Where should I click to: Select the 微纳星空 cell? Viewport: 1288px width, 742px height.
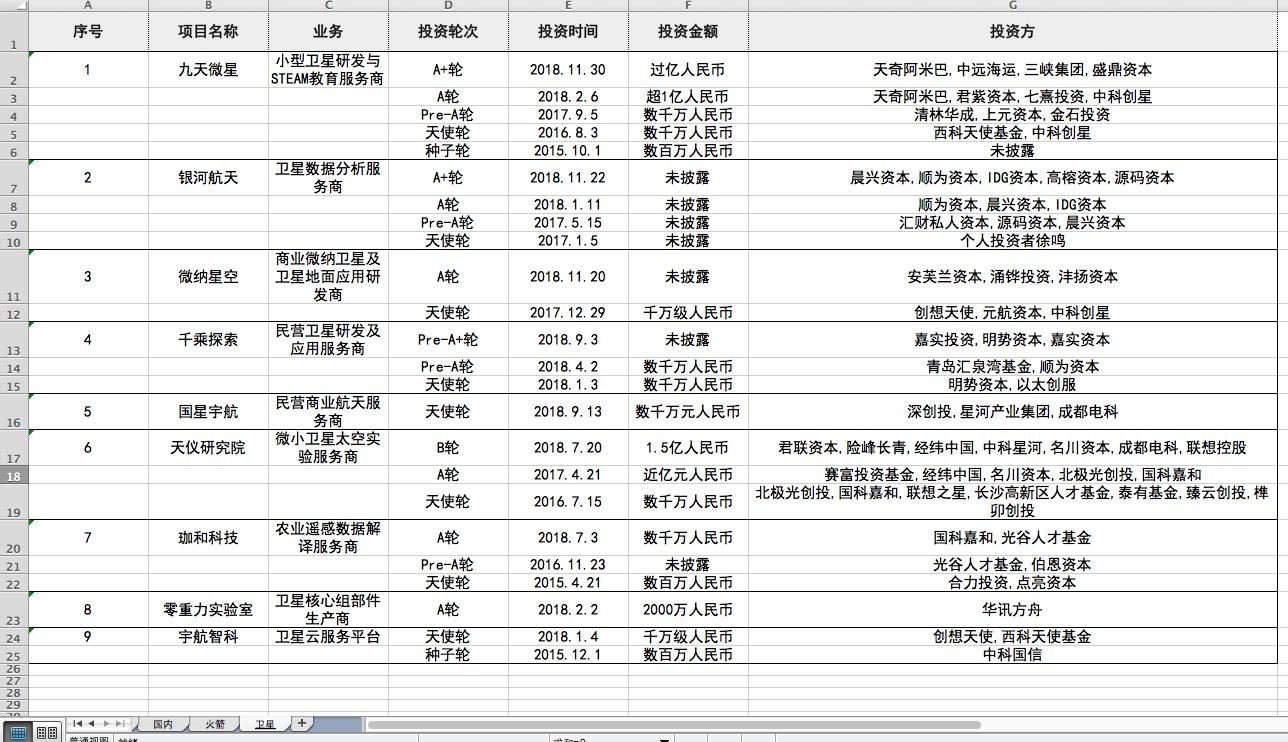(x=208, y=277)
